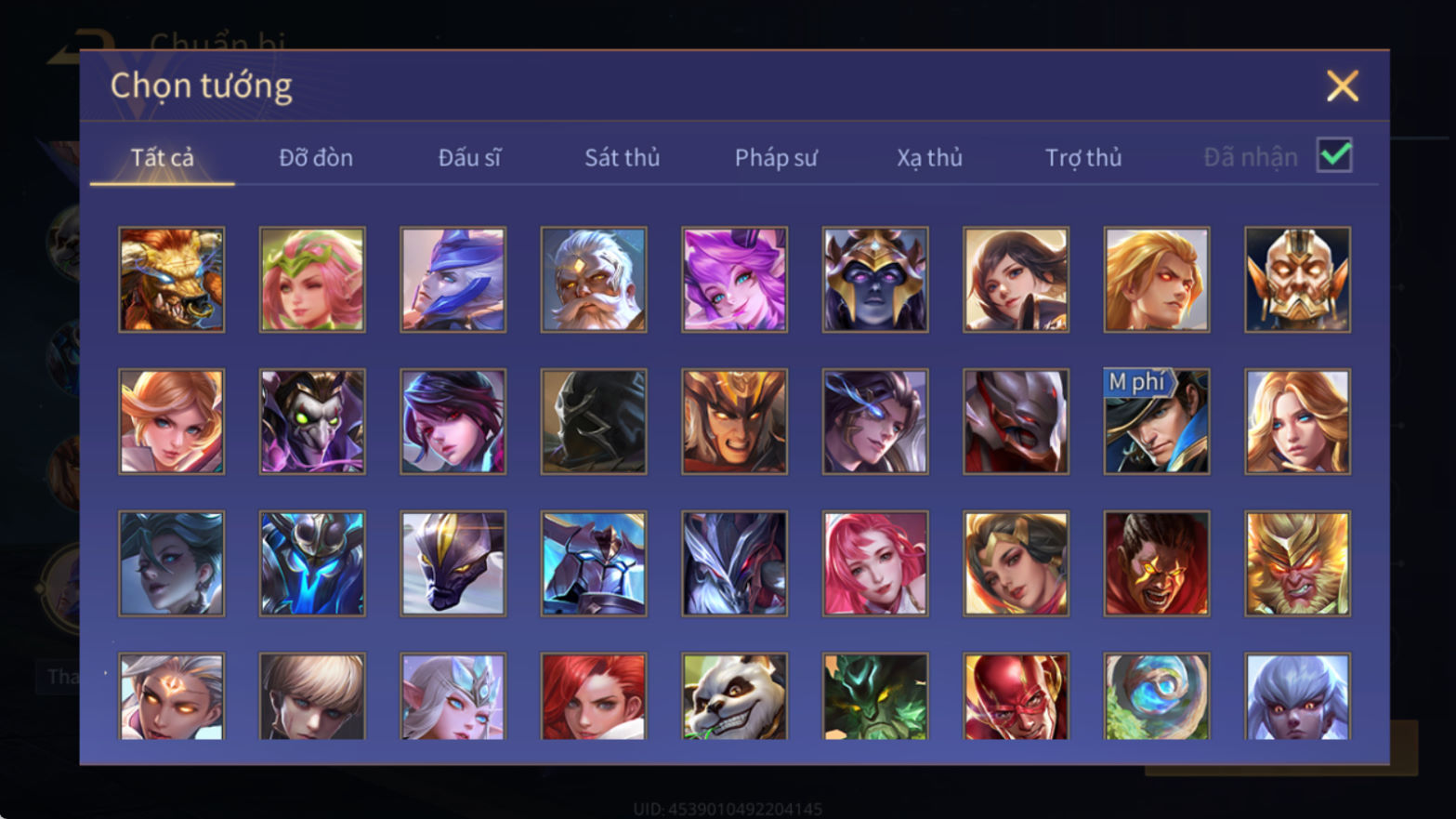Pick the purple-haired girl hero portrait

click(x=734, y=280)
